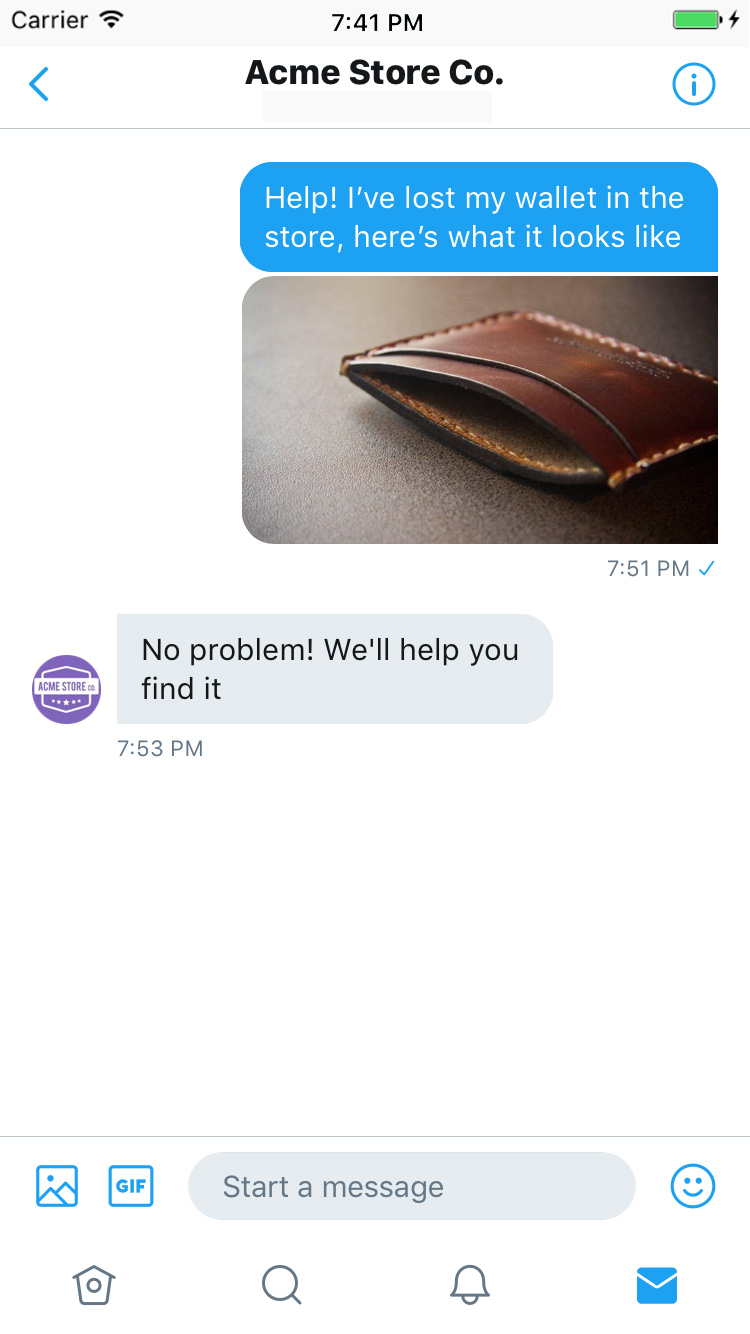Viewport: 750px width, 1334px height.
Task: Tap the Start a message field
Action: point(412,1186)
